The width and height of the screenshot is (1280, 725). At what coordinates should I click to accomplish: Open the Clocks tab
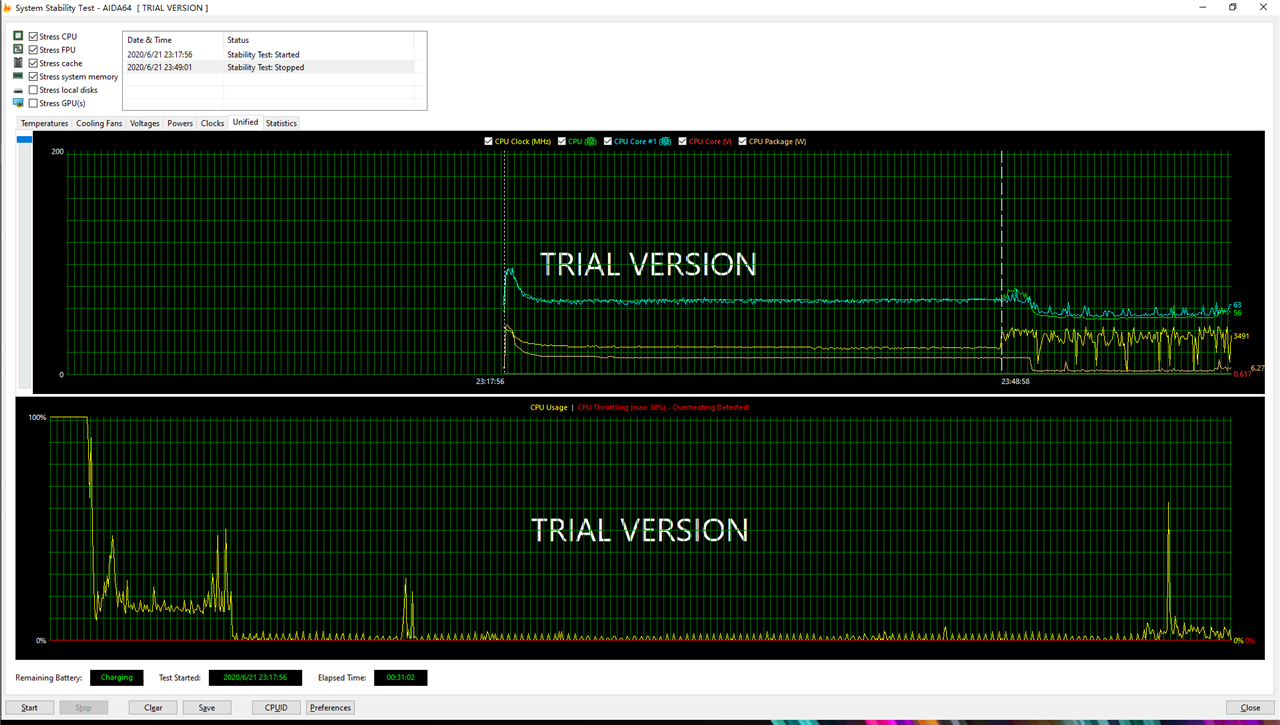tap(213, 123)
